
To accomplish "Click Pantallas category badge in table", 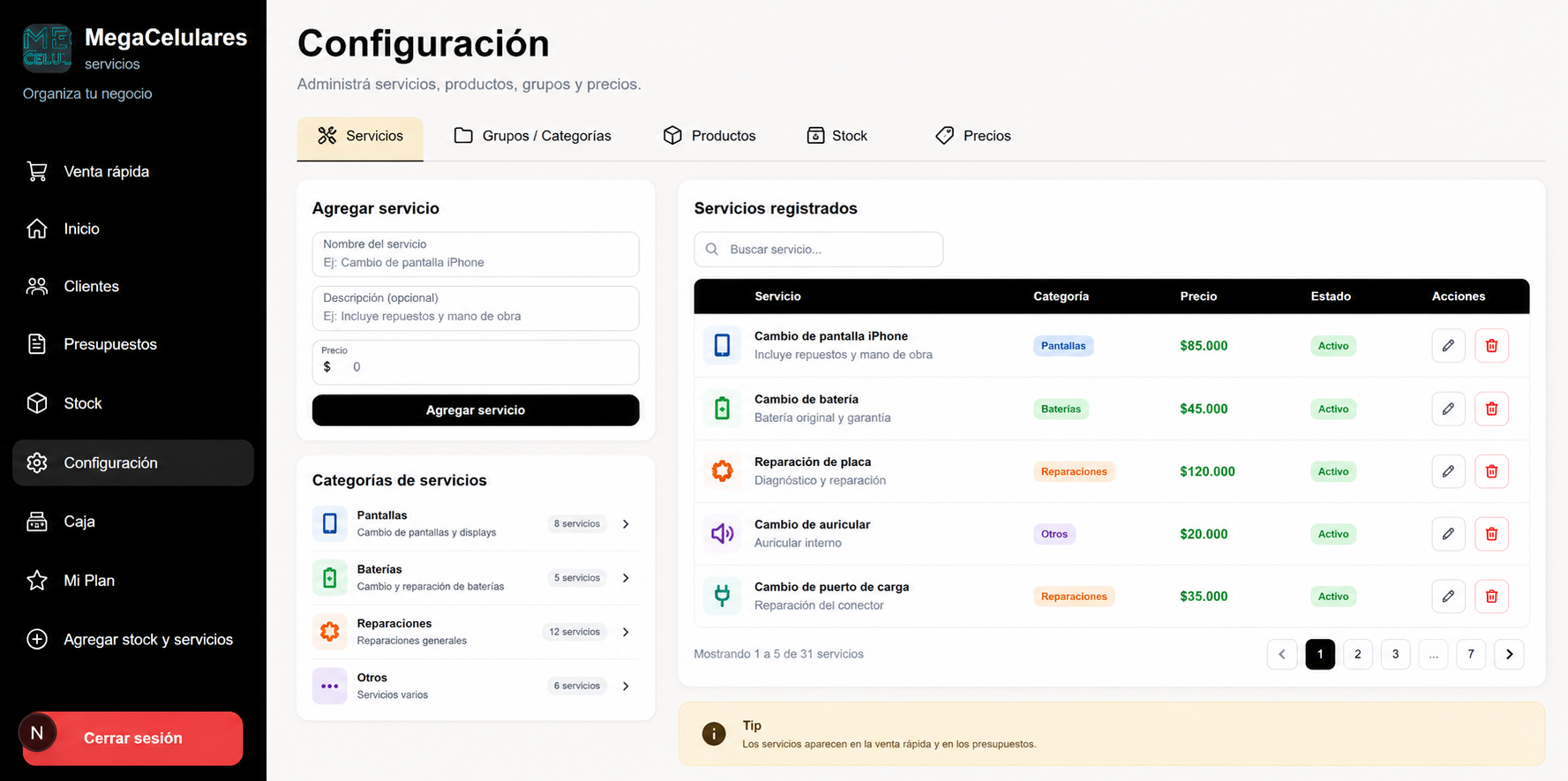I will [1063, 346].
